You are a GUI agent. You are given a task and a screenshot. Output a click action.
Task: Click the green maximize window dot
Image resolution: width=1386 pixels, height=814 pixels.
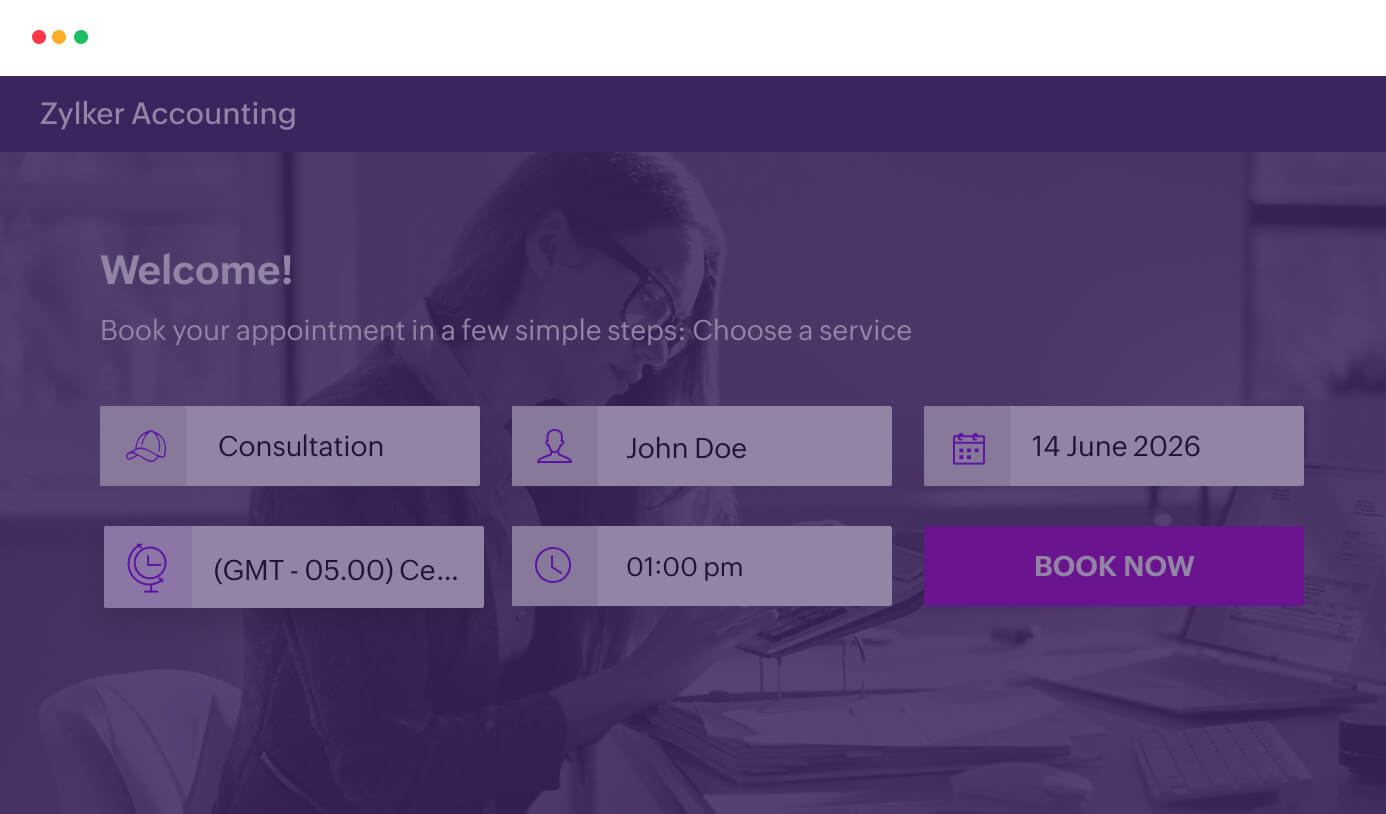coord(81,37)
